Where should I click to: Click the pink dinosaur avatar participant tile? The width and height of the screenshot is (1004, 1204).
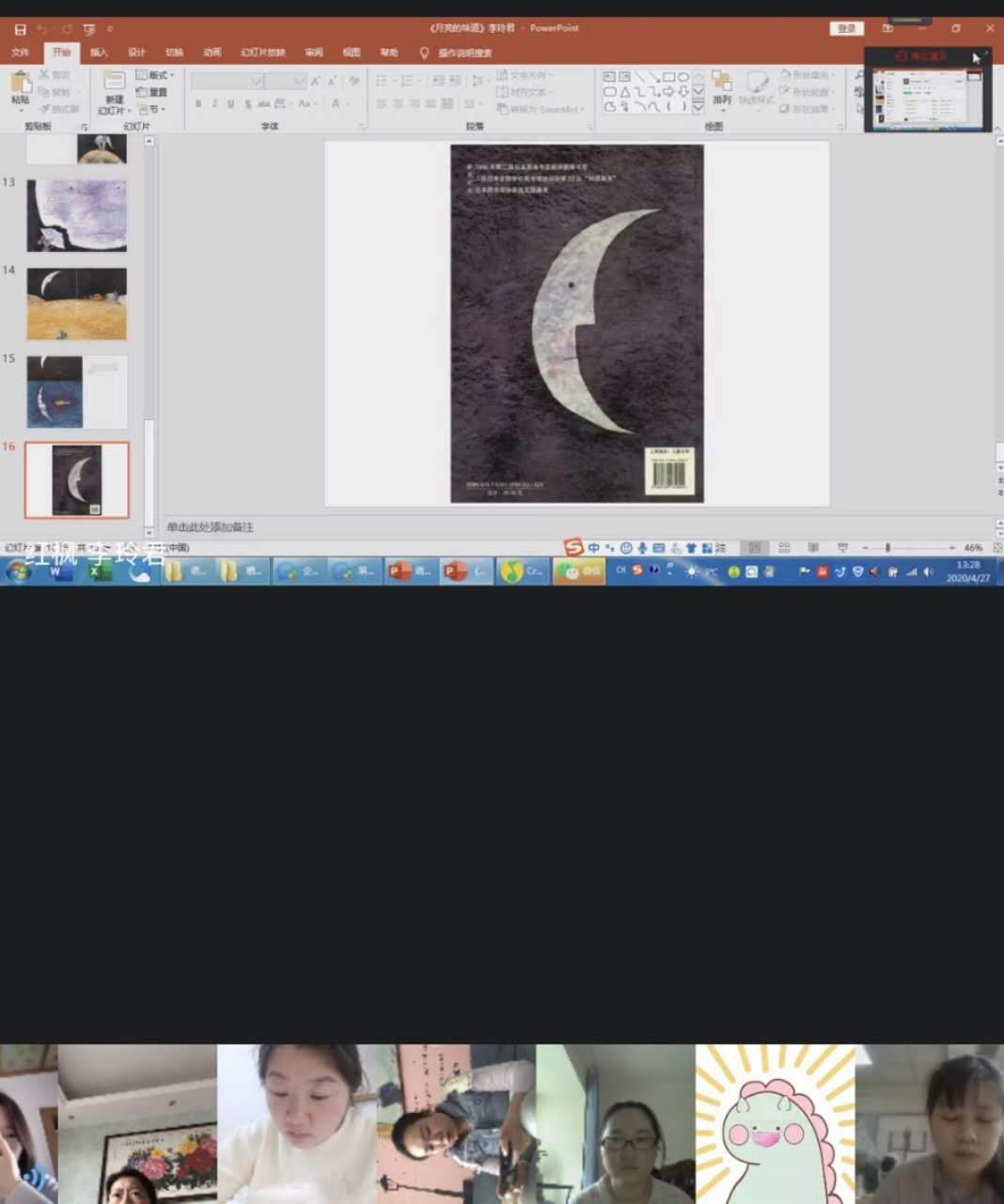776,1124
